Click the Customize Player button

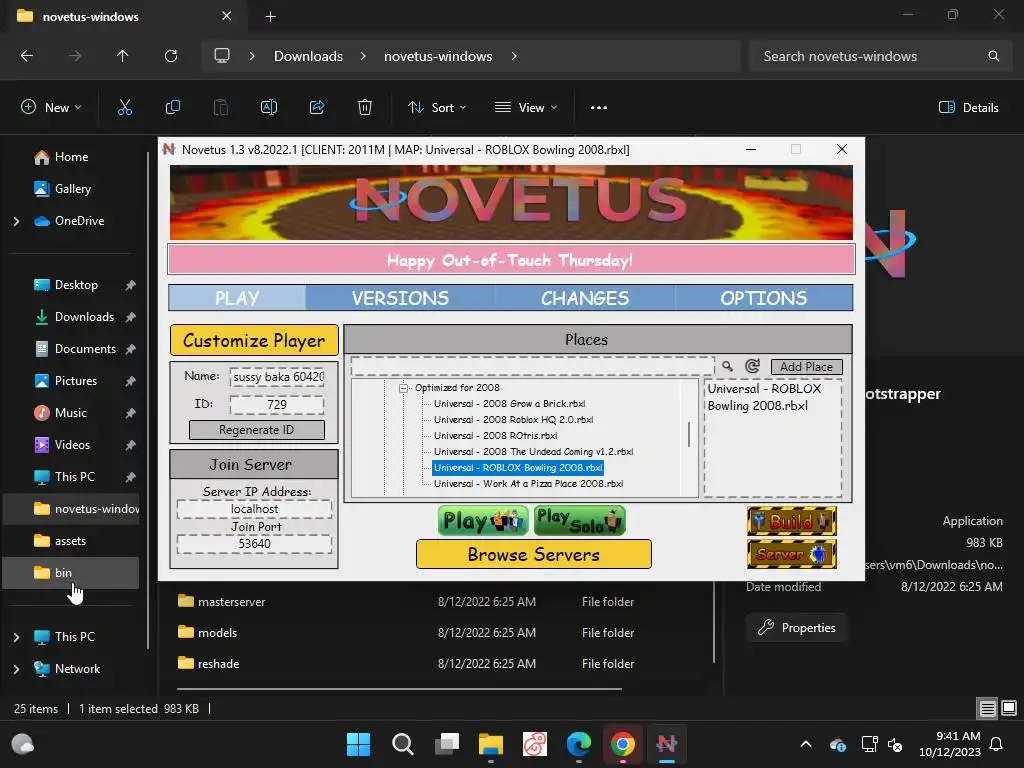[x=254, y=340]
